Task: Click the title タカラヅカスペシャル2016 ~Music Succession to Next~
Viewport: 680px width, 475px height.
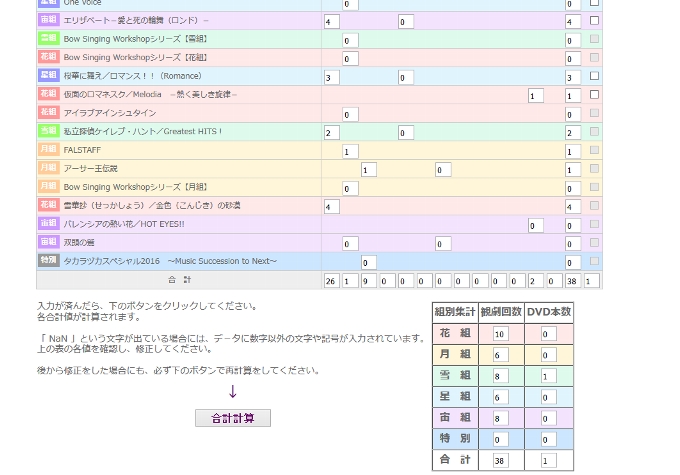Action: point(170,261)
